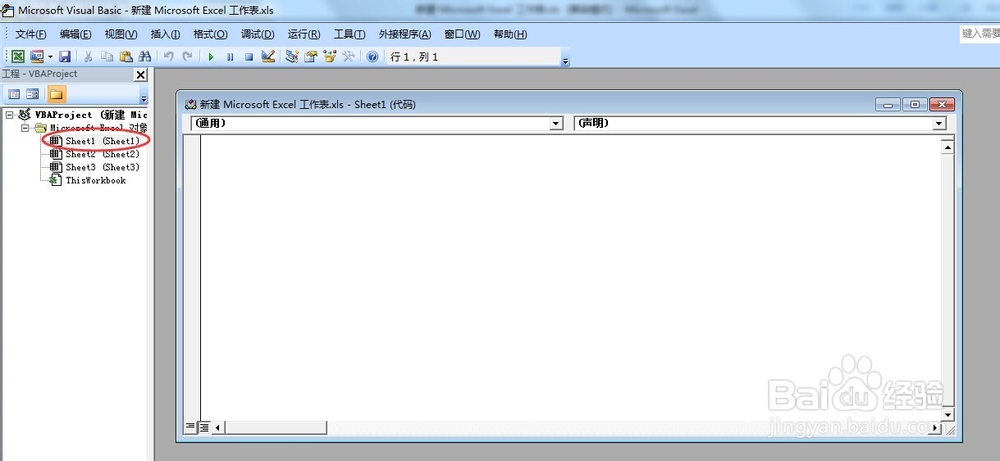Open the (声明) procedure dropdown
This screenshot has width=1000, height=461.
click(939, 124)
